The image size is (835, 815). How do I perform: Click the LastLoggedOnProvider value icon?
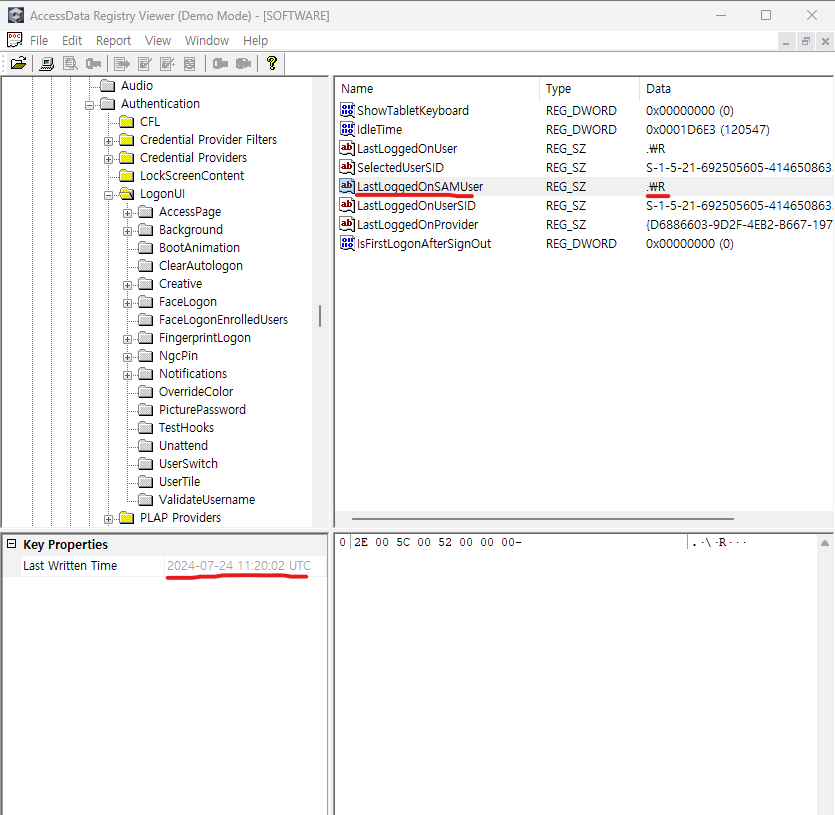347,224
